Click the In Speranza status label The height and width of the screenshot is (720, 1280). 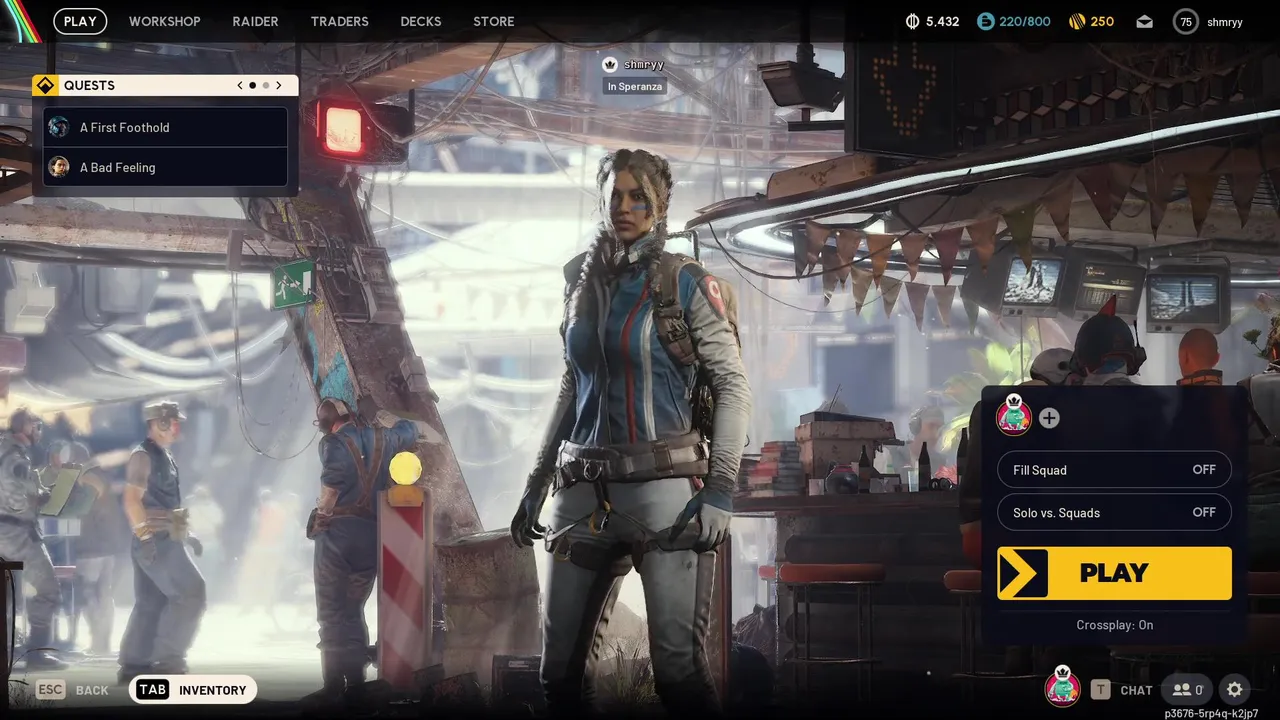pos(634,87)
